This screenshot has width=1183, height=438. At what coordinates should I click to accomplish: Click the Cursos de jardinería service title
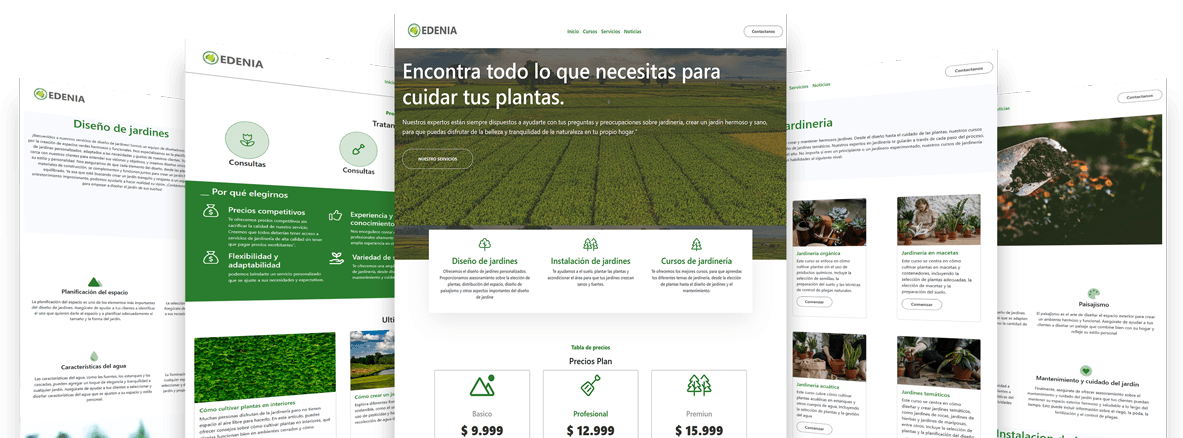pos(696,261)
